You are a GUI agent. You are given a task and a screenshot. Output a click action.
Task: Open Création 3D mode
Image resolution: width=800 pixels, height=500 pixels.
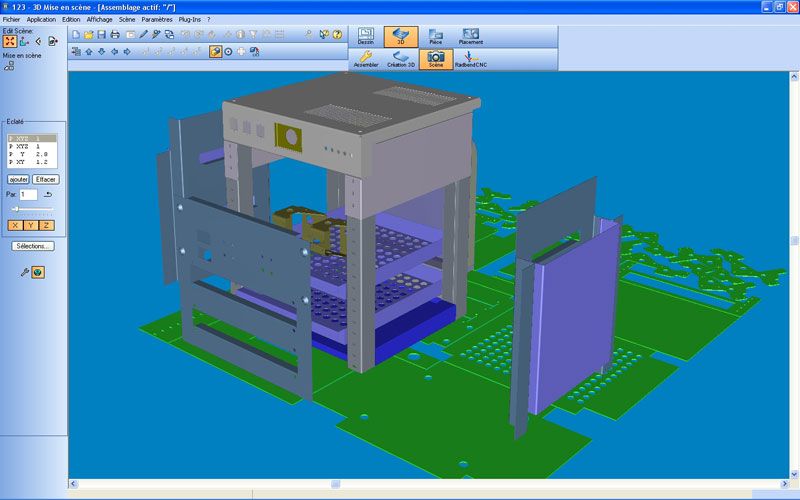pos(401,59)
